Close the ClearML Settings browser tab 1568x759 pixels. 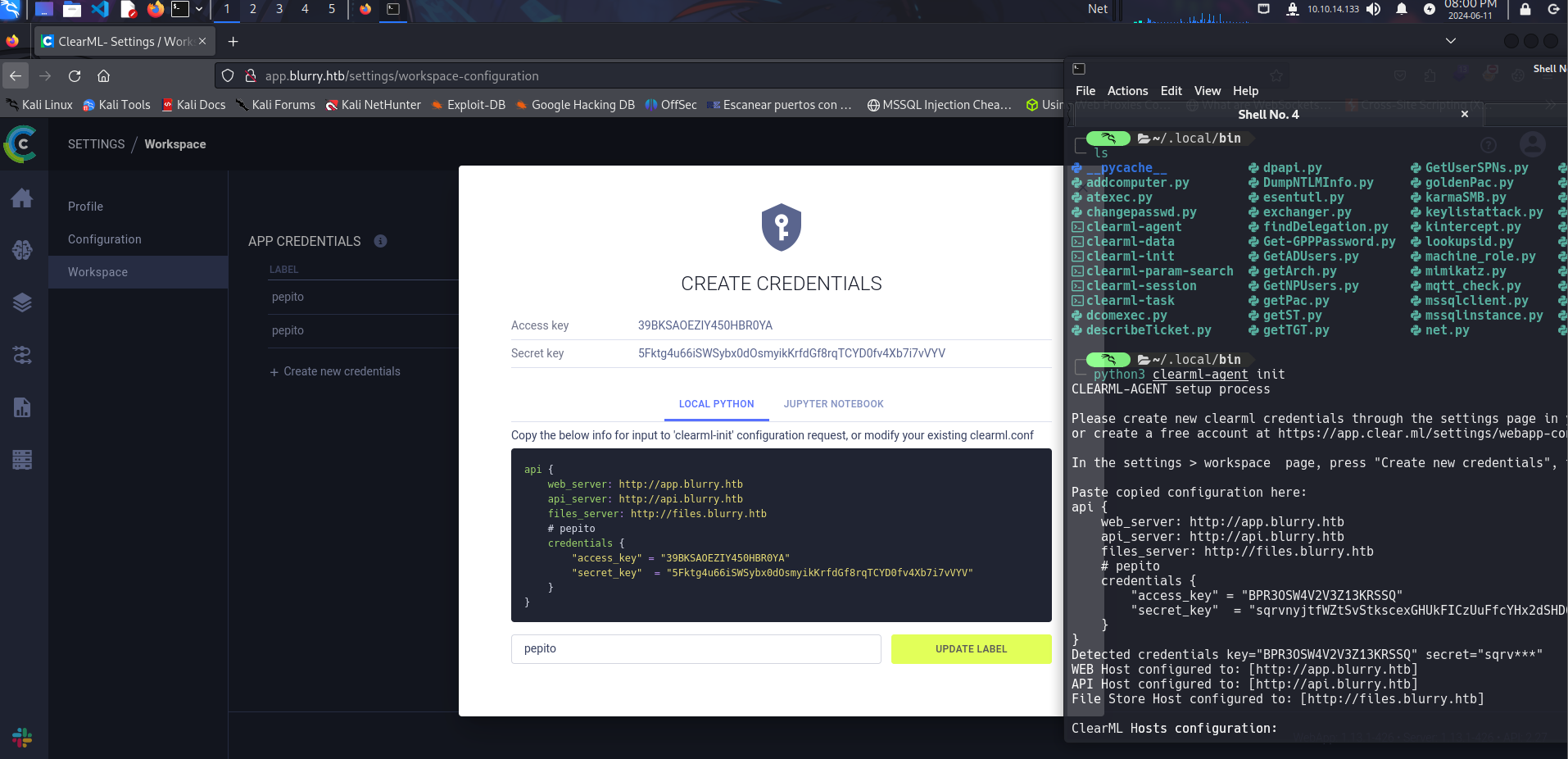pos(202,41)
